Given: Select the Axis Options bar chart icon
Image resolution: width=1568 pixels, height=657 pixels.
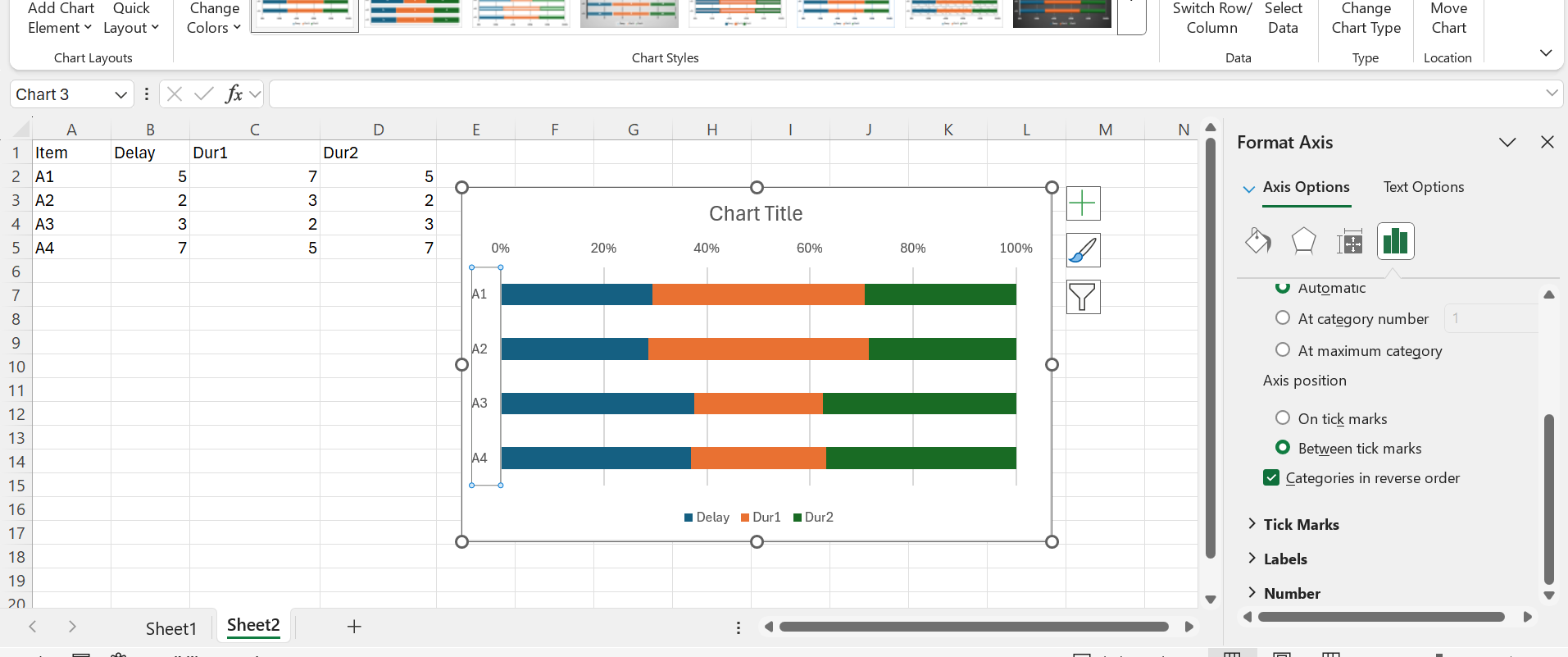Looking at the screenshot, I should point(1395,241).
